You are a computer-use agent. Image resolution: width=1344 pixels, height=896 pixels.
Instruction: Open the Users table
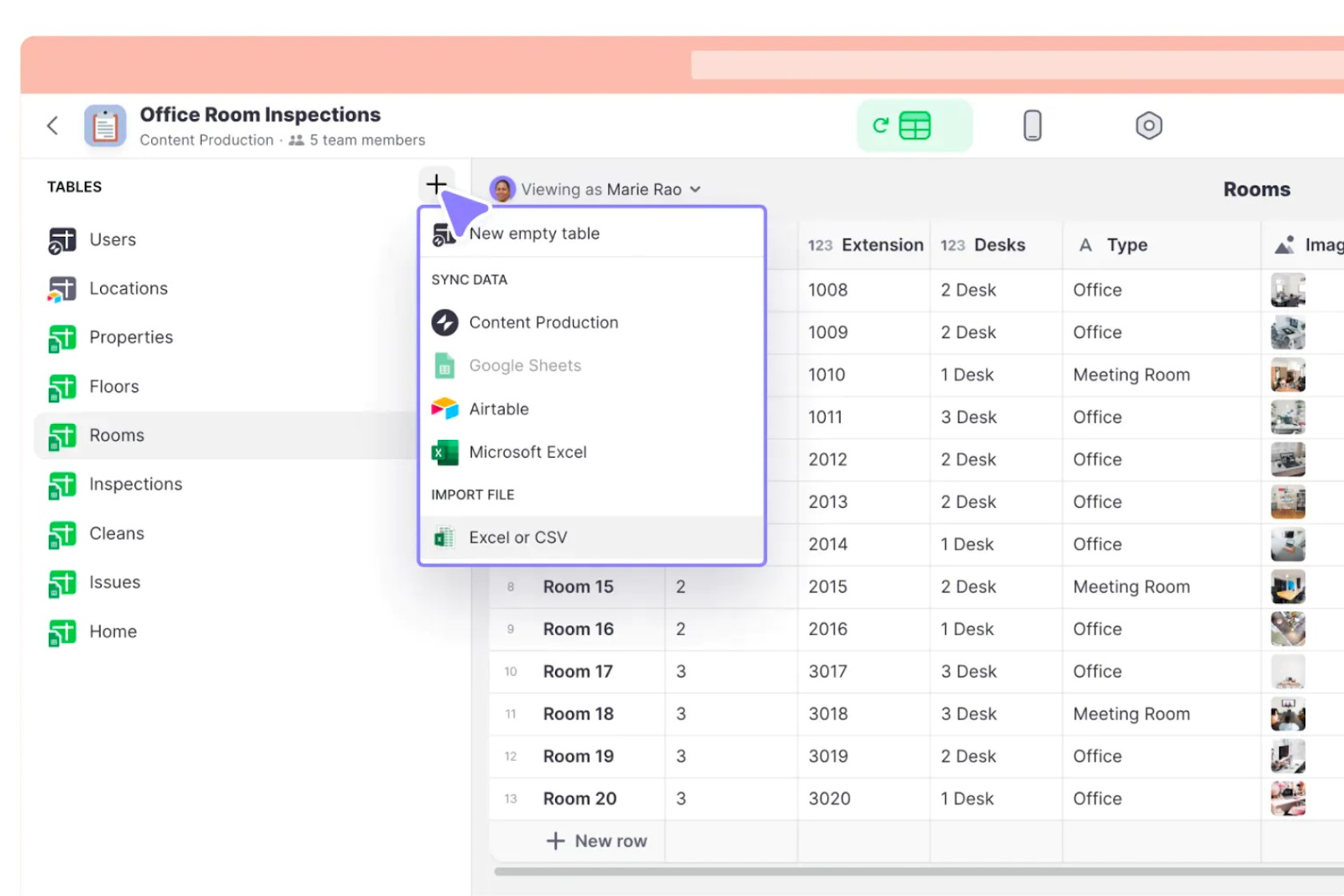[x=227, y=240]
